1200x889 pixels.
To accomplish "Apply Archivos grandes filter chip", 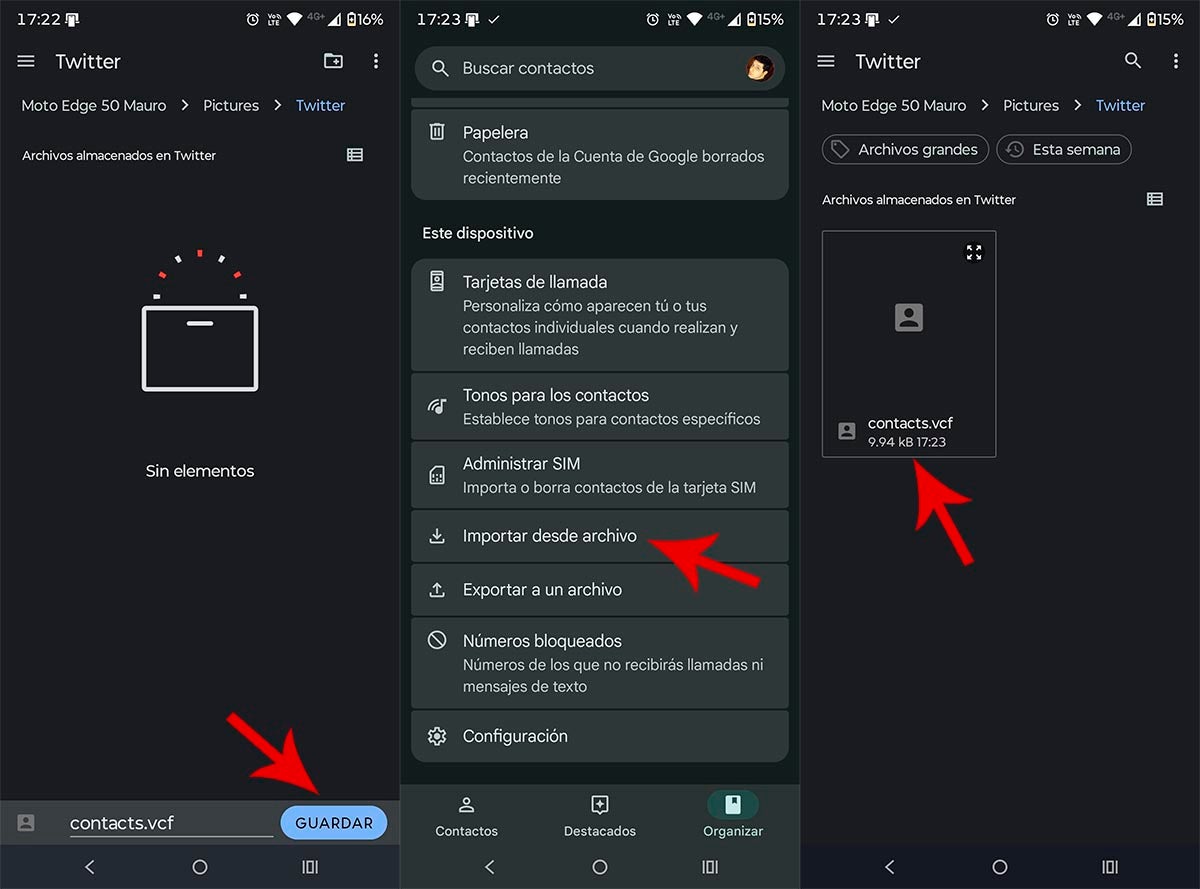I will pos(905,149).
